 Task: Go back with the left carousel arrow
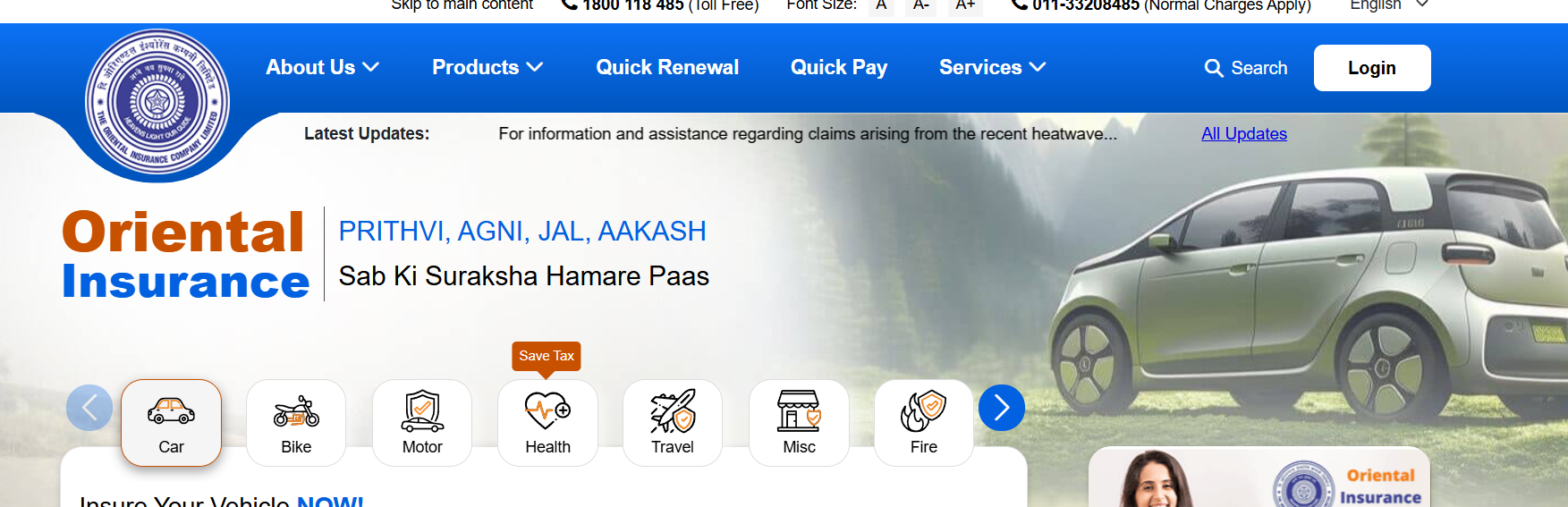click(x=89, y=408)
